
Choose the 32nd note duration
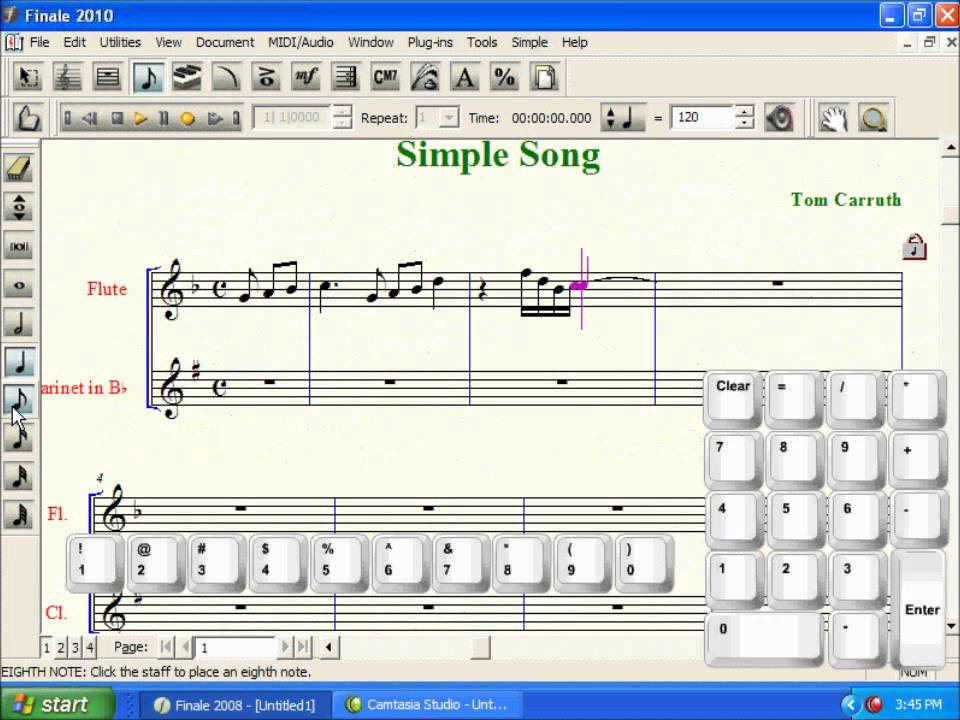[19, 477]
